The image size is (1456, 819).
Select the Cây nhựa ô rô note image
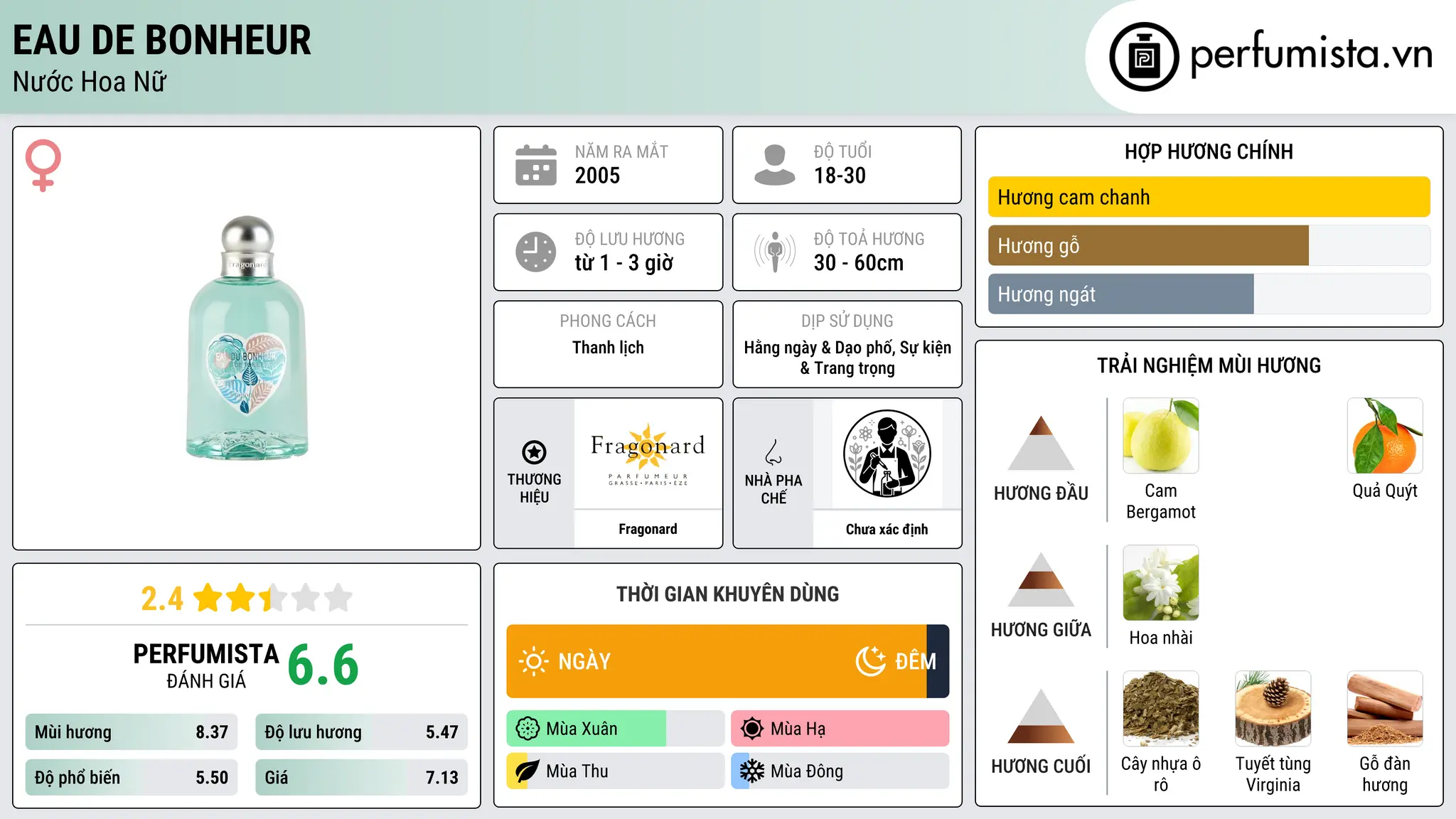(1161, 709)
